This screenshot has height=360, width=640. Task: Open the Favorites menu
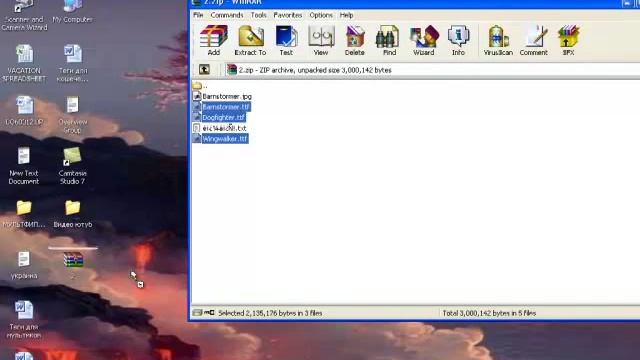tap(288, 15)
